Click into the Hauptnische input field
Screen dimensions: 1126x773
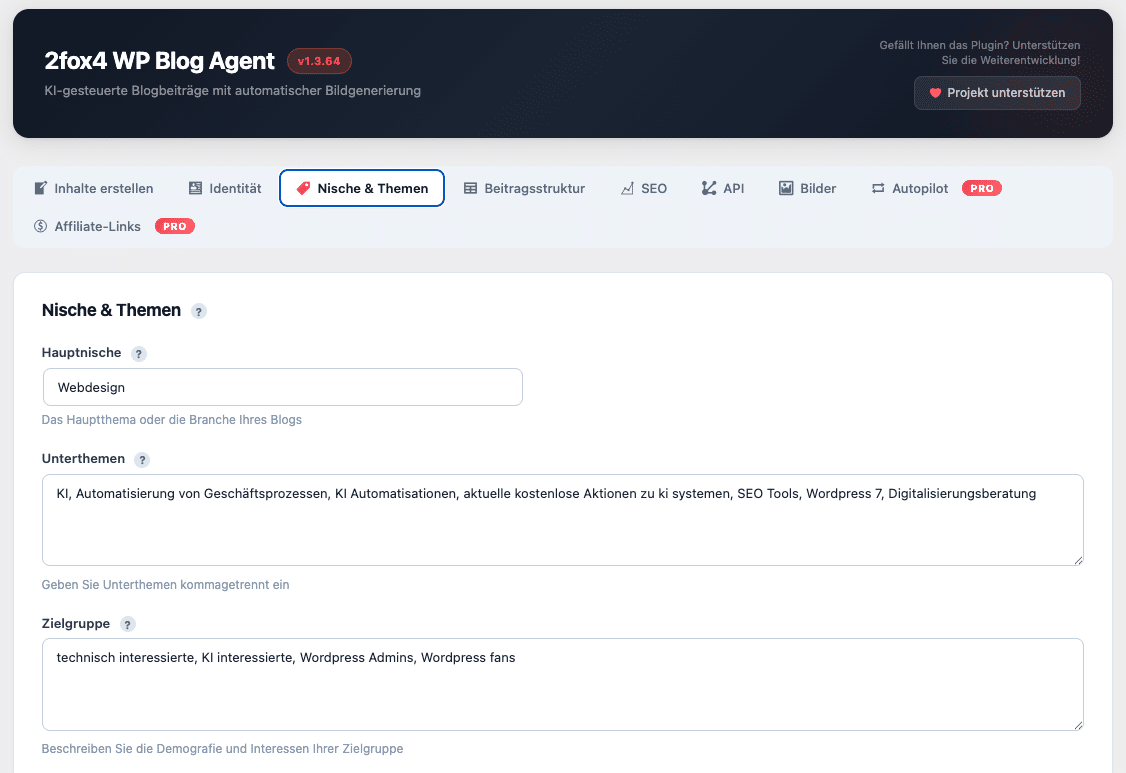point(282,387)
